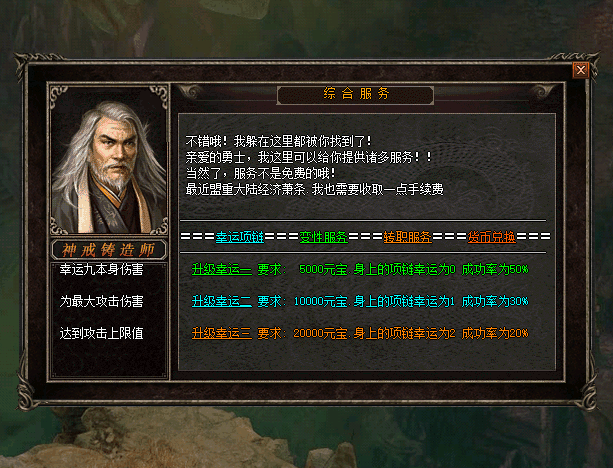
Task: Click the 不错哦 greeting dialogue line
Action: pos(279,141)
